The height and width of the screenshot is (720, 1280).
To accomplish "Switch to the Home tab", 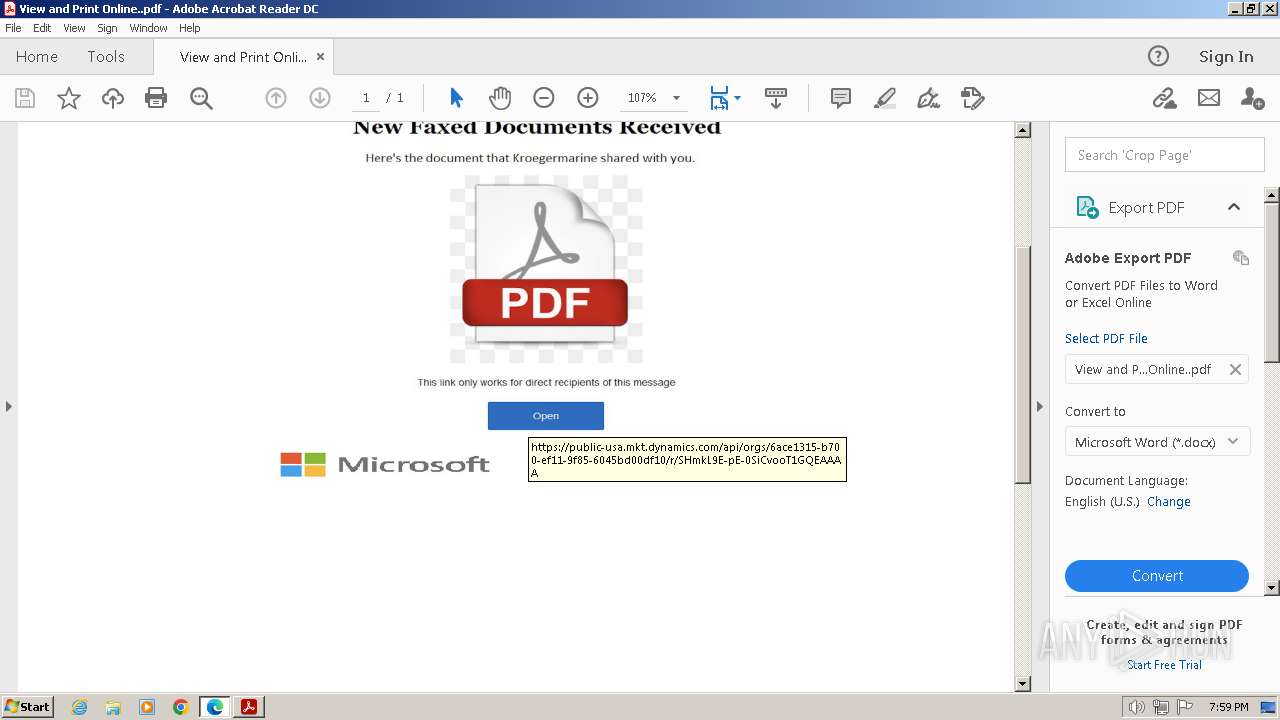I will pyautogui.click(x=37, y=57).
